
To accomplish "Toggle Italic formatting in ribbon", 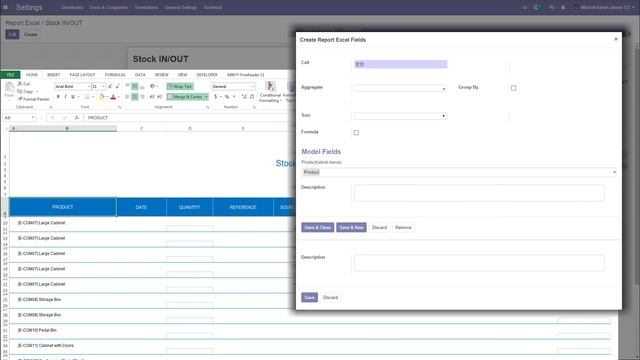I will coord(65,97).
